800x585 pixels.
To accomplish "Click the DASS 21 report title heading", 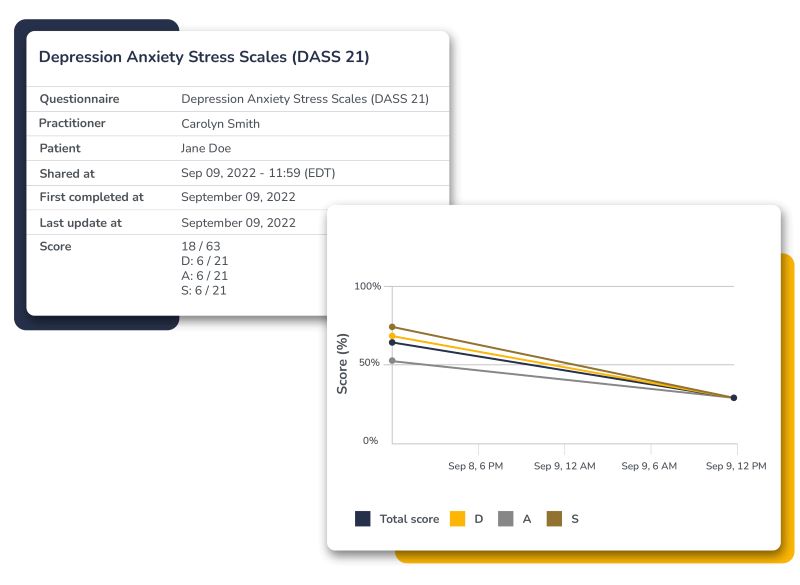I will [204, 57].
